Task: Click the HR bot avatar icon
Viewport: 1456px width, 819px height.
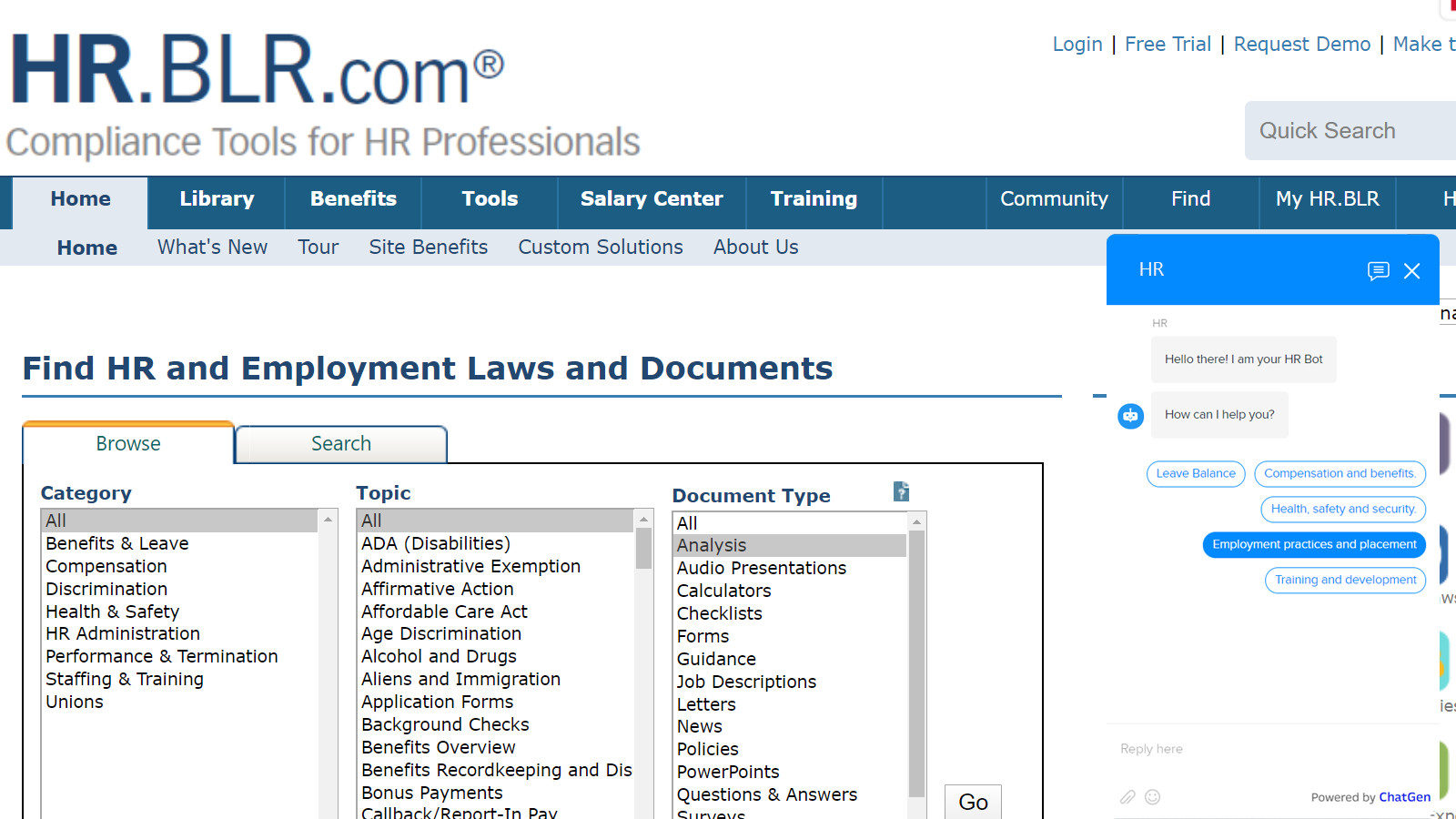Action: point(1130,416)
